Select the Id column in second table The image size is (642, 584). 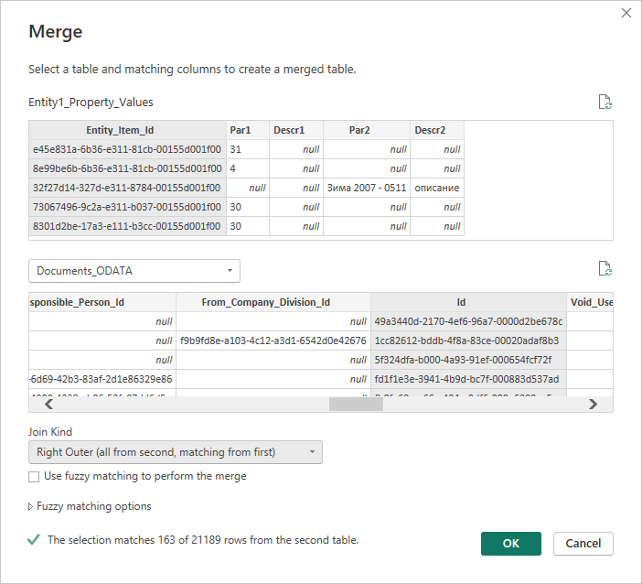pyautogui.click(x=468, y=302)
